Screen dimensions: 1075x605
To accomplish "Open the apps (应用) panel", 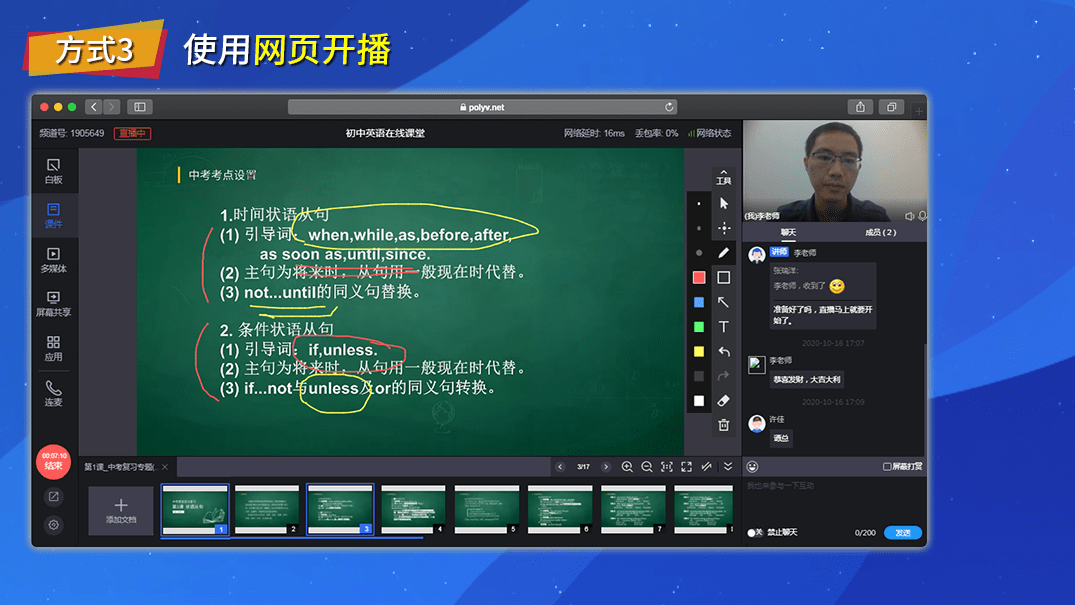I will tap(53, 349).
